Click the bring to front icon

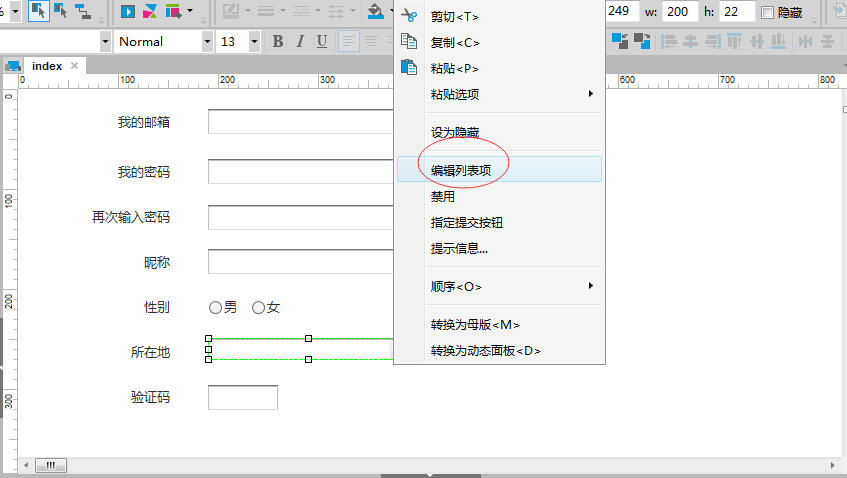click(620, 41)
